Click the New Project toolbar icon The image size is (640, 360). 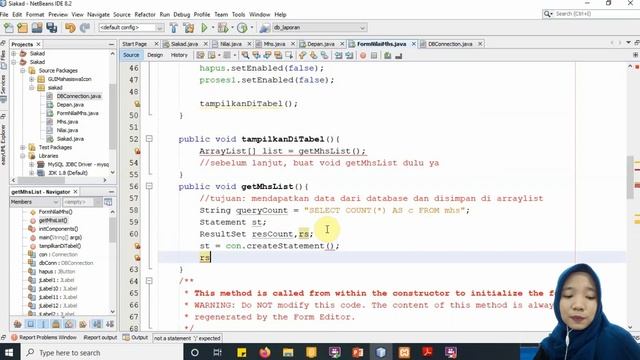click(22, 27)
